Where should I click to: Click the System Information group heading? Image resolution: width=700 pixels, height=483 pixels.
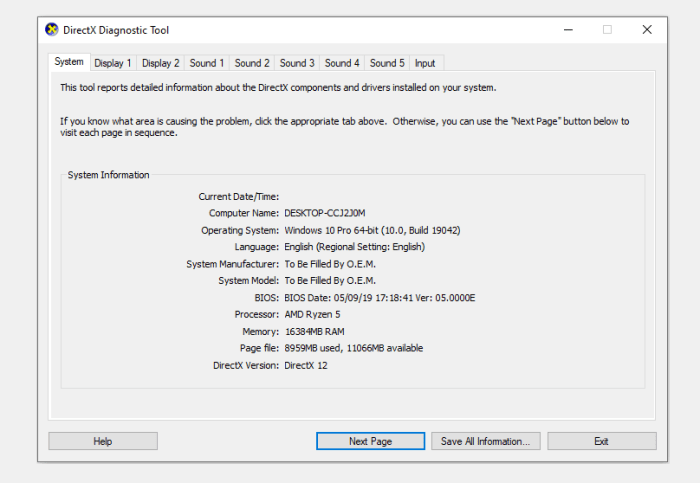108,175
